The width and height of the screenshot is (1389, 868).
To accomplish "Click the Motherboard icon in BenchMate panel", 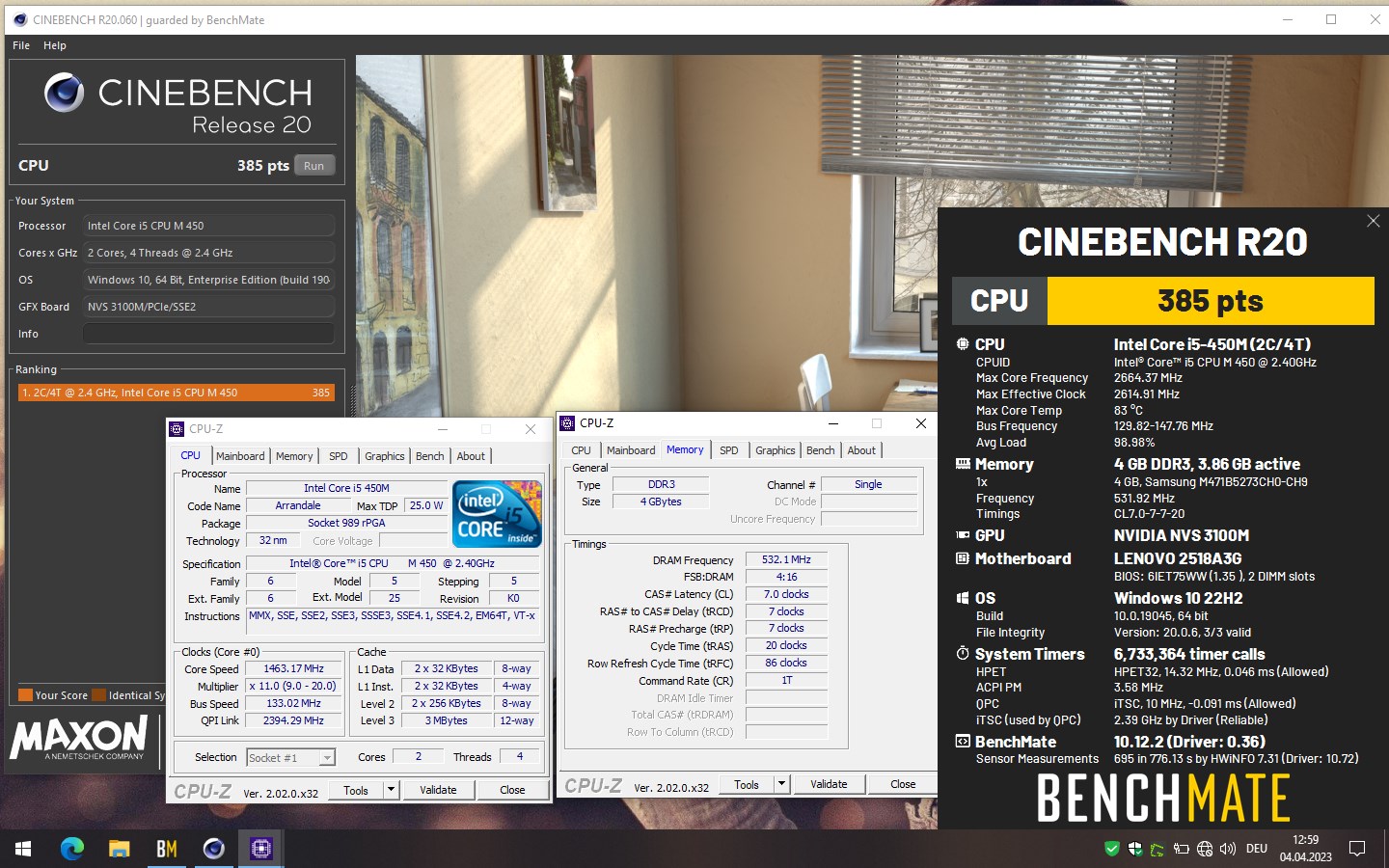I will [963, 558].
